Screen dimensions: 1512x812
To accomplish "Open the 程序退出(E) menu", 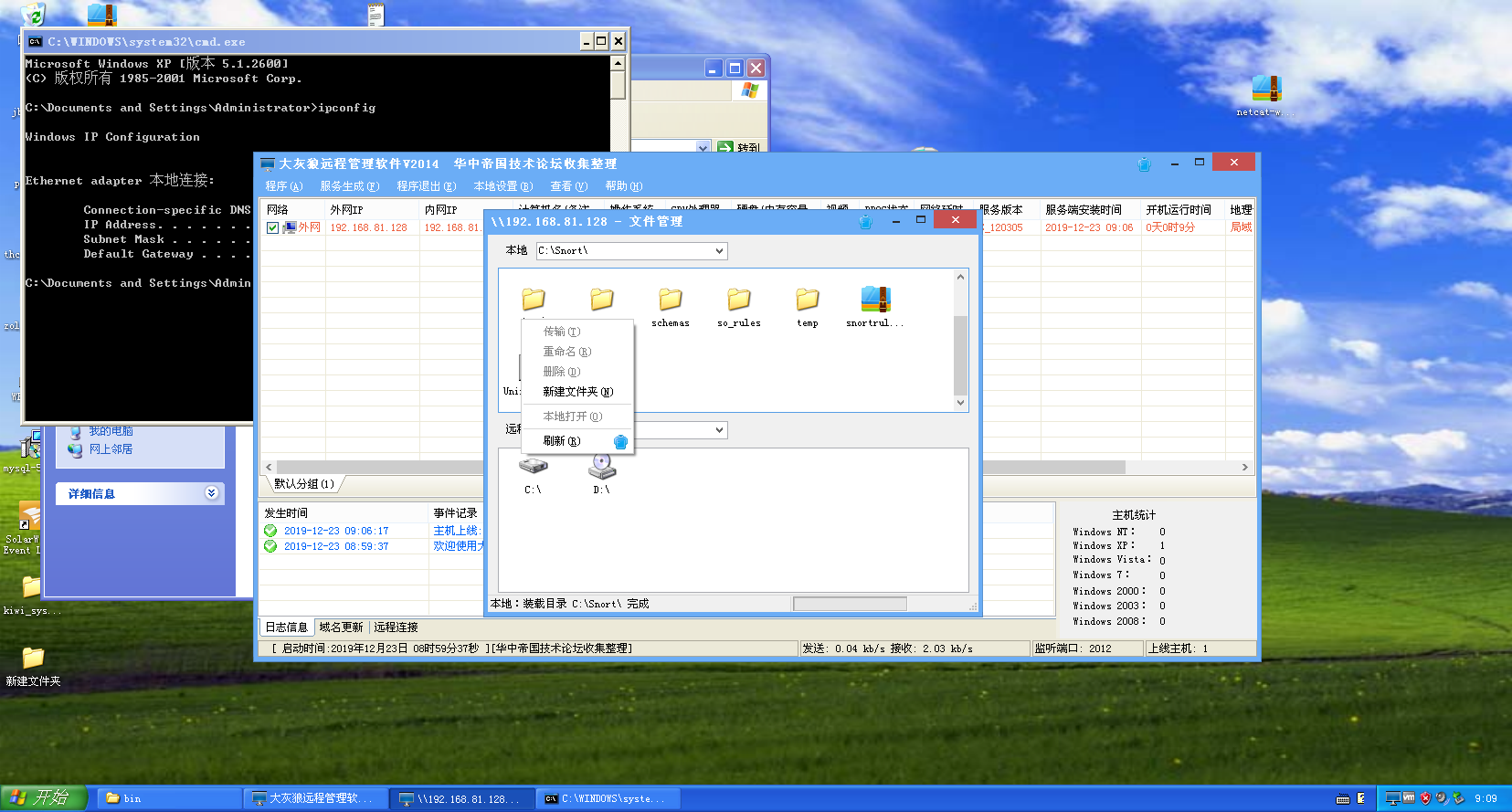I will click(427, 186).
